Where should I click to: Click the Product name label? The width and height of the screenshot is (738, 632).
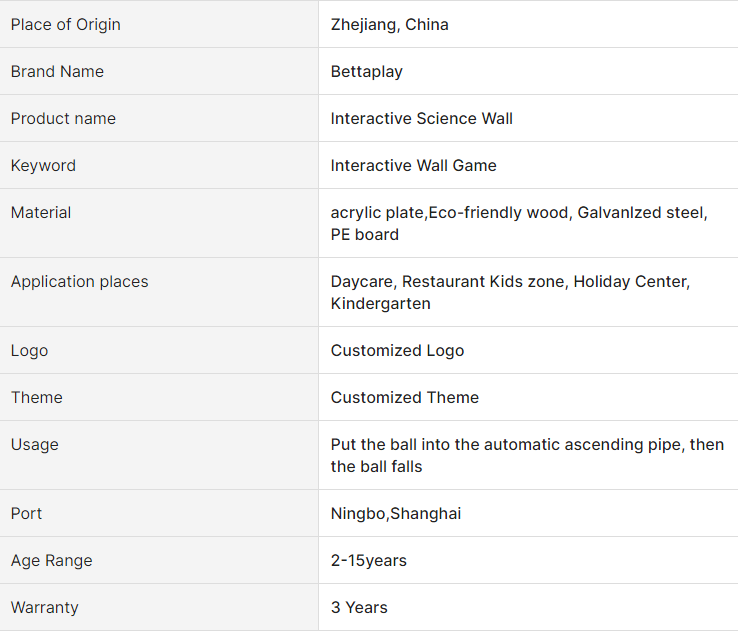(x=63, y=119)
